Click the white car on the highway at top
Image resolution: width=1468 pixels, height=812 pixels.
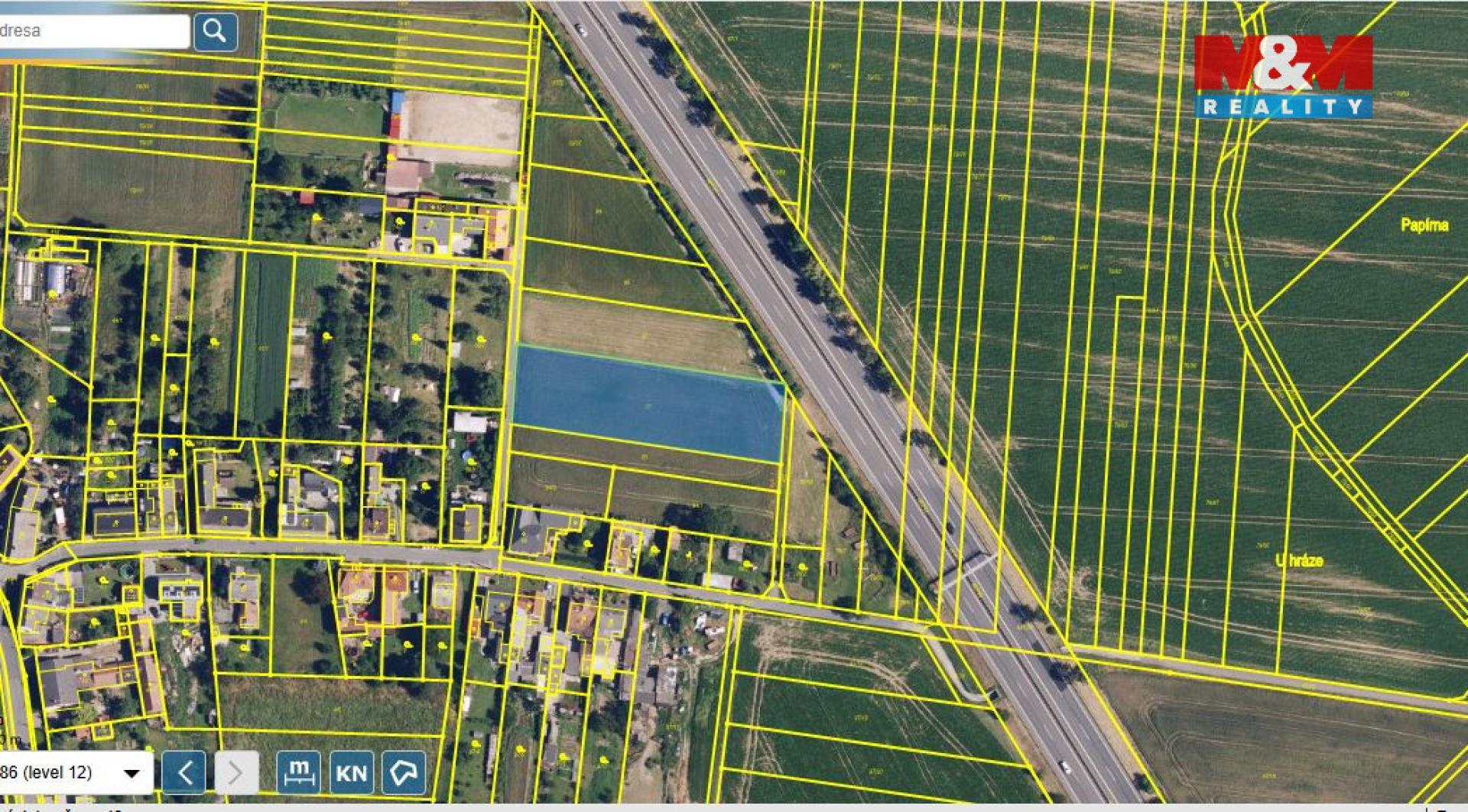[x=581, y=30]
